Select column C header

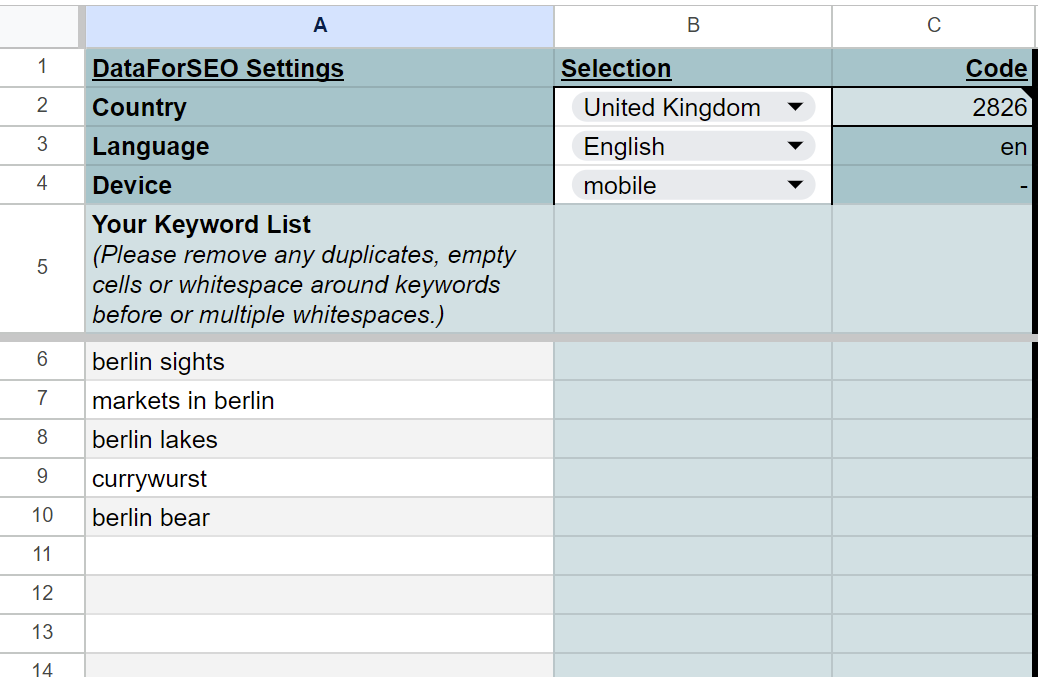coord(933,25)
